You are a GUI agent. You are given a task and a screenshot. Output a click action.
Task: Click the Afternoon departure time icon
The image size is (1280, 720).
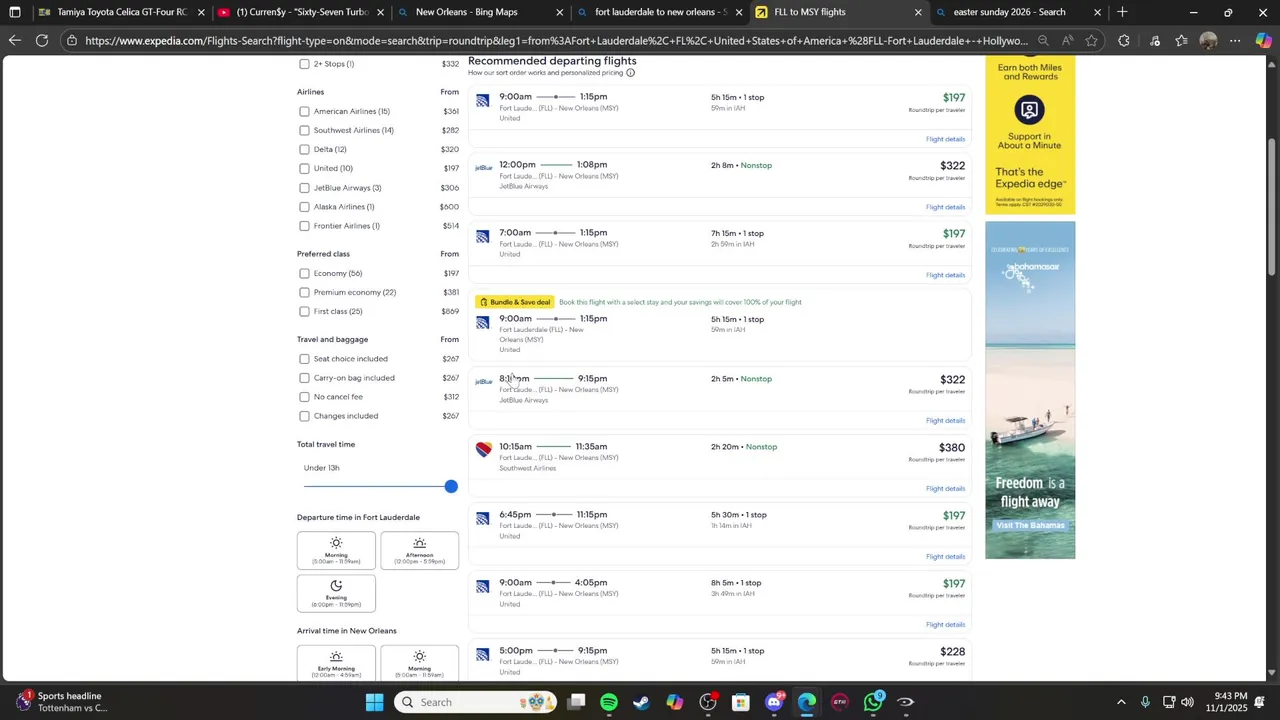coord(420,543)
